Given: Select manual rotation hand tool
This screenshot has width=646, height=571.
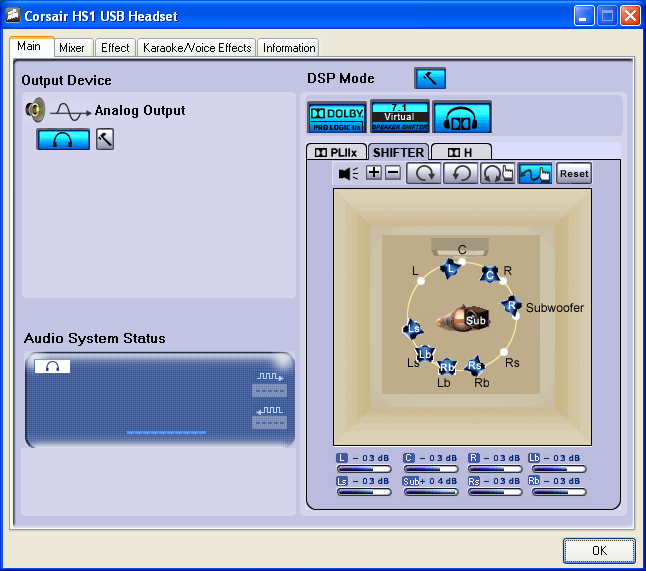Looking at the screenshot, I should pos(497,173).
